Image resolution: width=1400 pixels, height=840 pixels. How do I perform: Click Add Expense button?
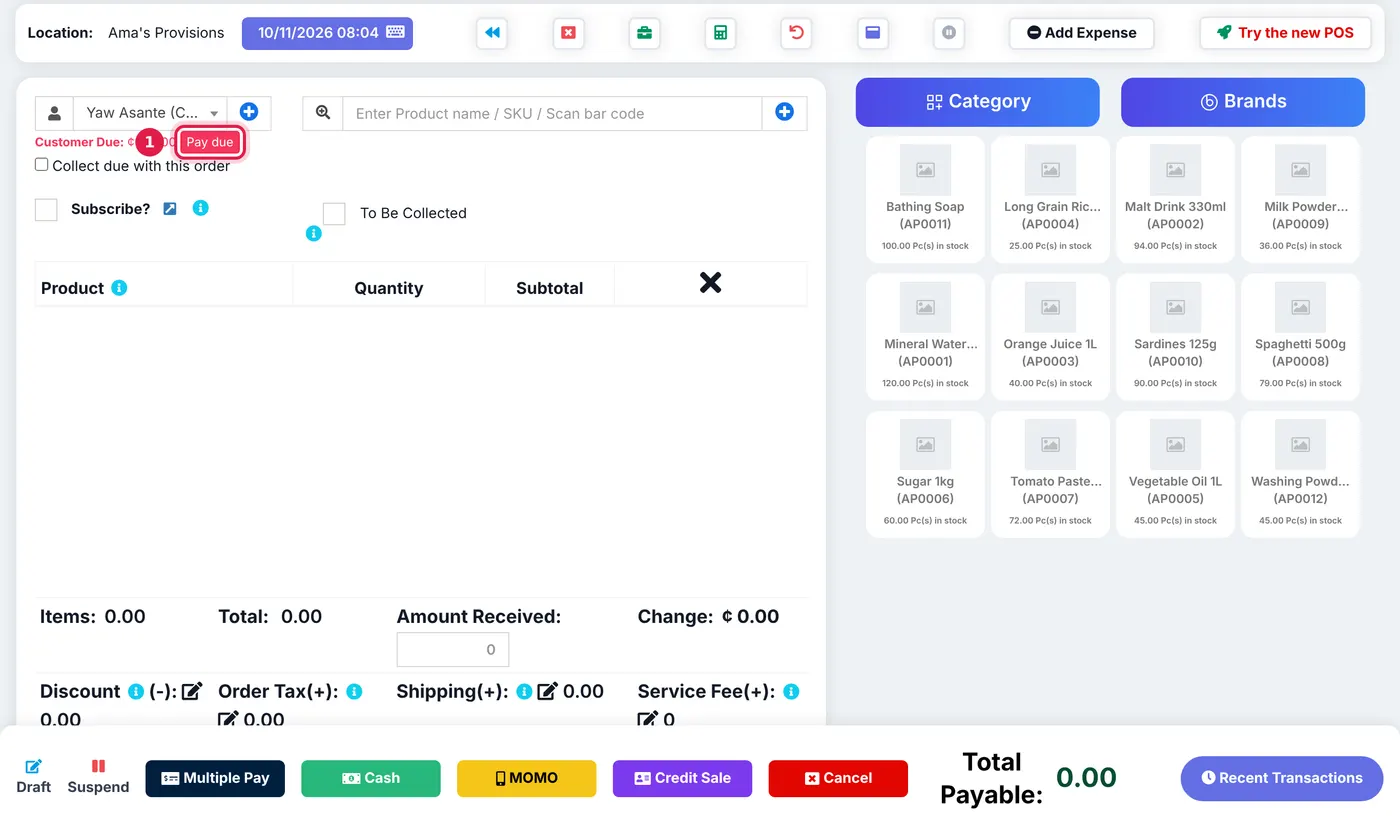pyautogui.click(x=1081, y=33)
